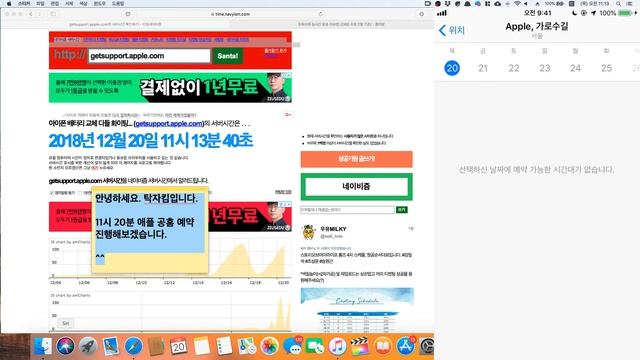Click the yellow sticky note 안녕하세요 탁자킴입니다
Image resolution: width=640 pixels, height=360 pixels.
[x=150, y=230]
